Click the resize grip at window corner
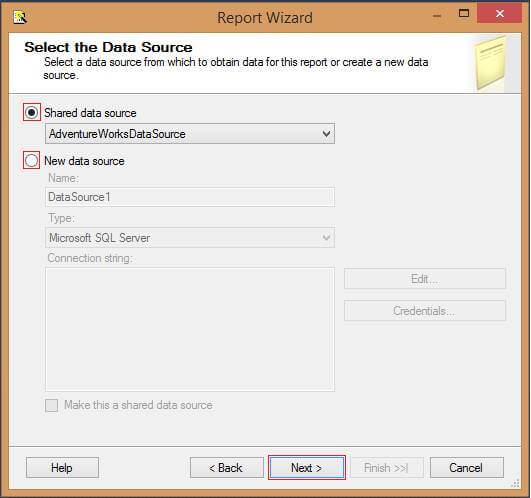Screen dimensions: 531x498 click(x=515, y=483)
